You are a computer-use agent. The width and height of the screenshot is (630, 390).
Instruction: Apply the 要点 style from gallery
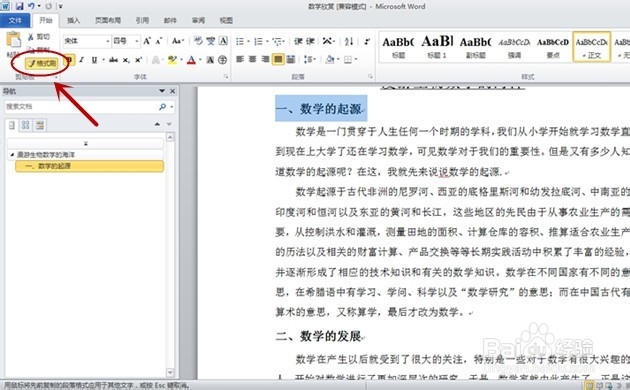[x=553, y=47]
